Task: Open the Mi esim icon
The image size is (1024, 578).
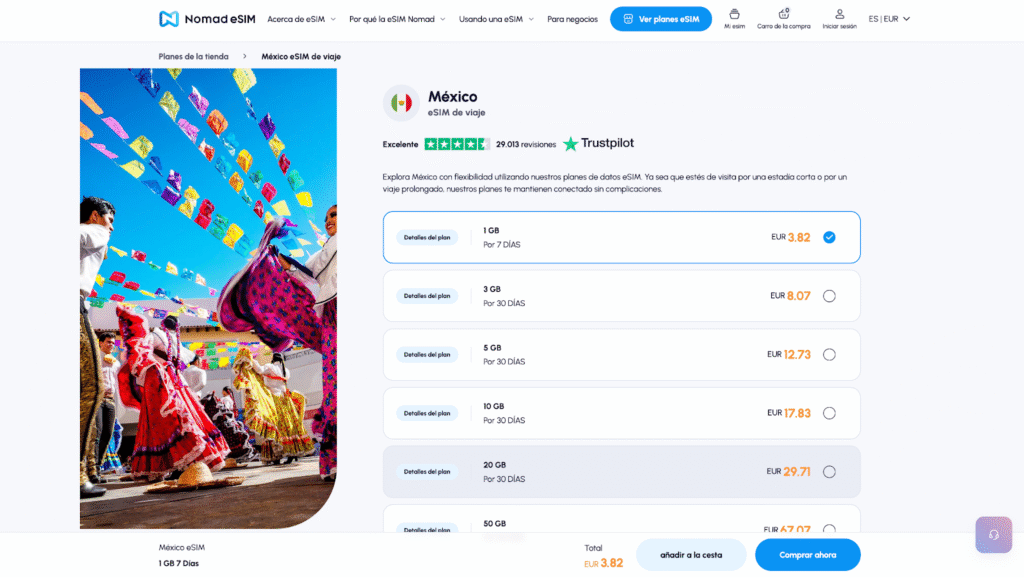Action: click(x=735, y=15)
